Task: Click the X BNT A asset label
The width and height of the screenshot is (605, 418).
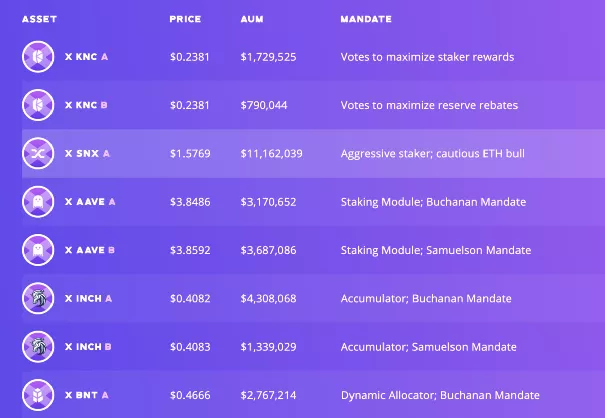Action: coord(85,395)
